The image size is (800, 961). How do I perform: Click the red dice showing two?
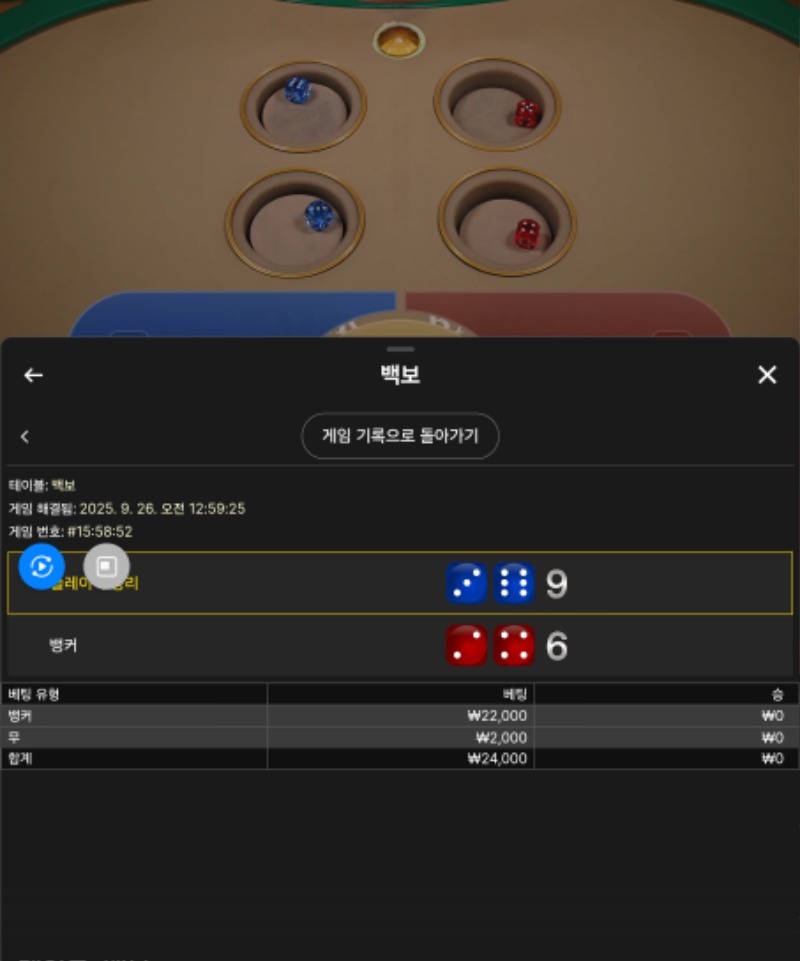click(x=467, y=645)
